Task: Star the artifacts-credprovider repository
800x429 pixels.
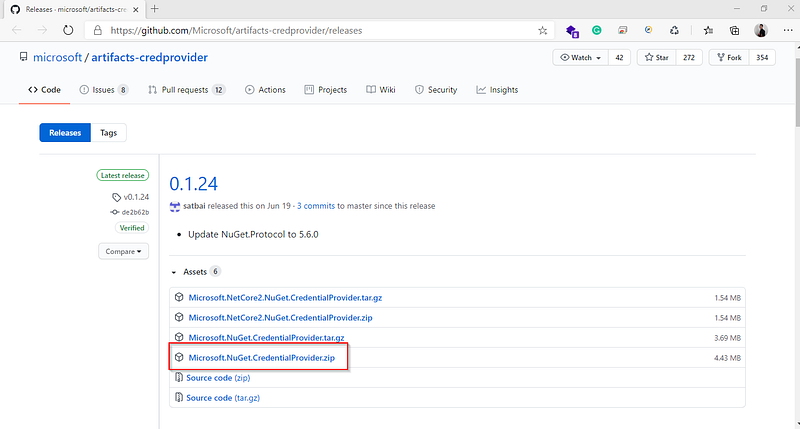Action: click(656, 58)
